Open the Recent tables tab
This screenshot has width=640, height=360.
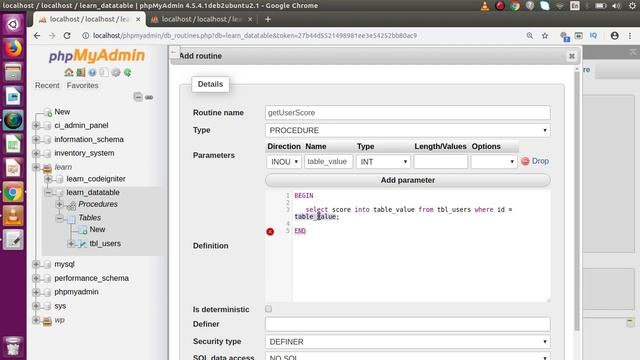(x=47, y=85)
